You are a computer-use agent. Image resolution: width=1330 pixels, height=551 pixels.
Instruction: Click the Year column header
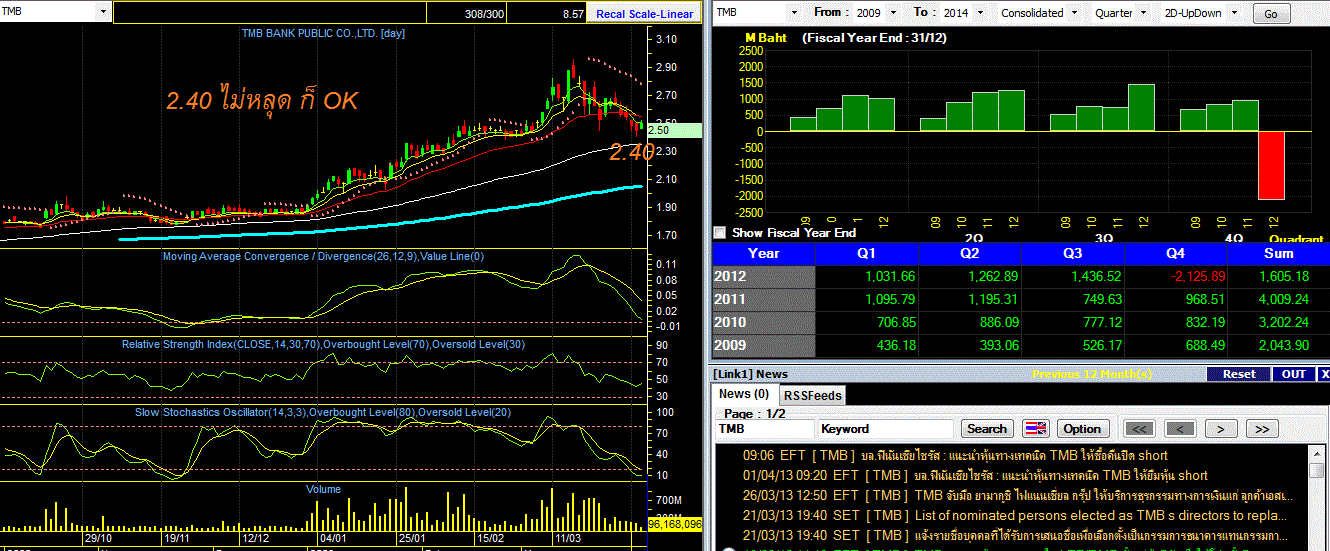click(763, 253)
